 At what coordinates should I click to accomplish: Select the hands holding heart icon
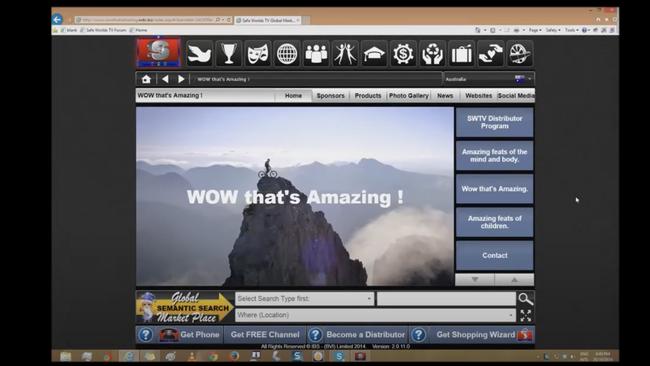click(491, 53)
